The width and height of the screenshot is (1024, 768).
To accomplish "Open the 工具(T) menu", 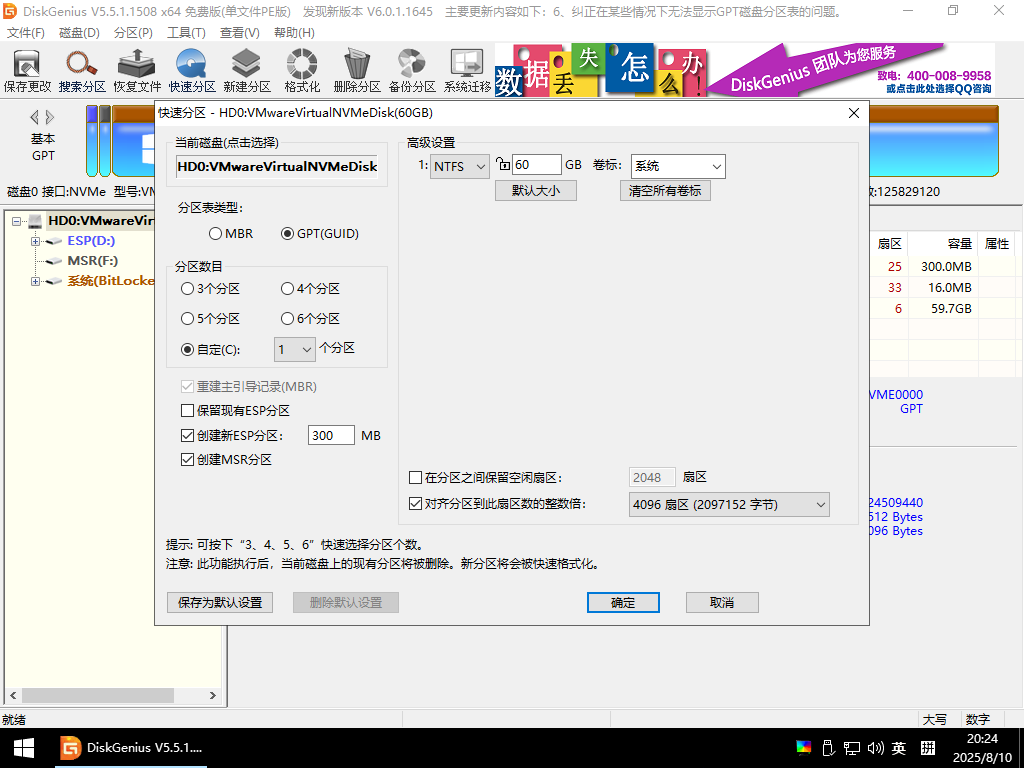I will point(186,33).
